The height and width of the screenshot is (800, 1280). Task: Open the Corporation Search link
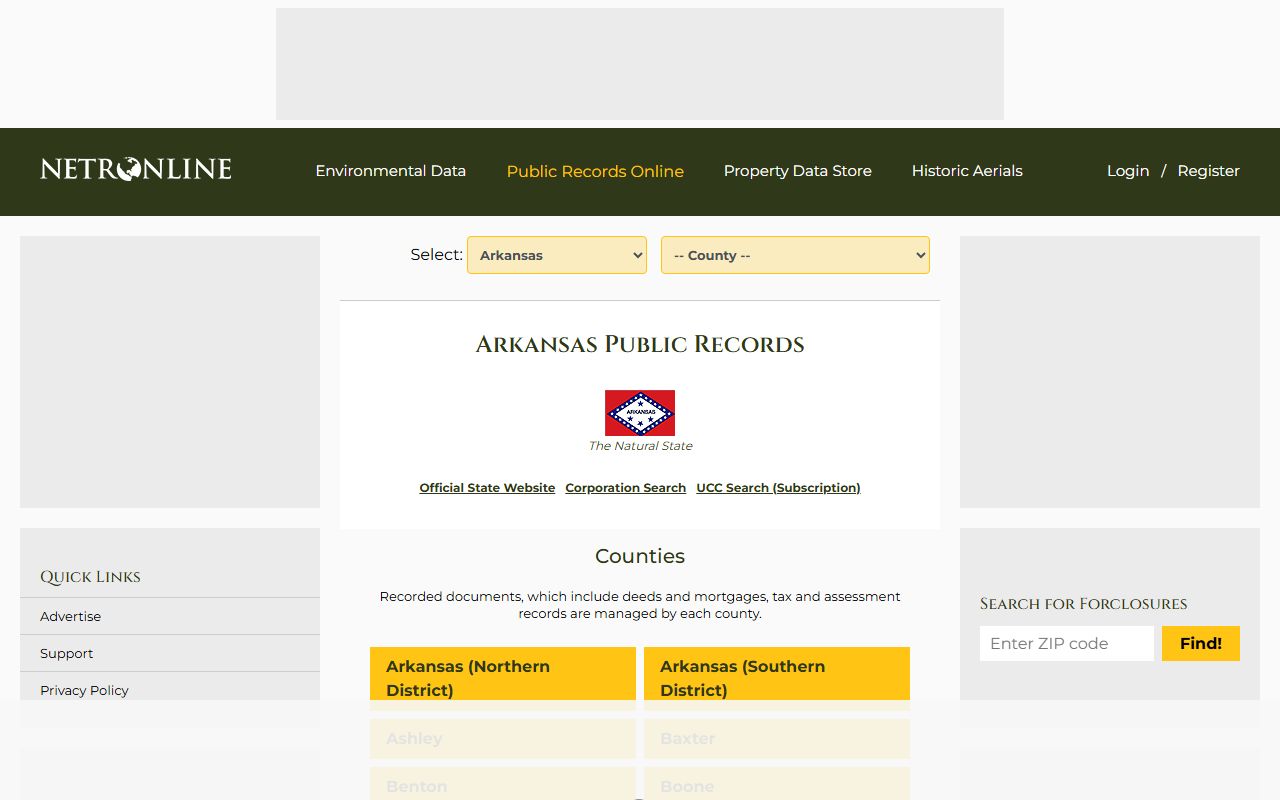tap(626, 488)
